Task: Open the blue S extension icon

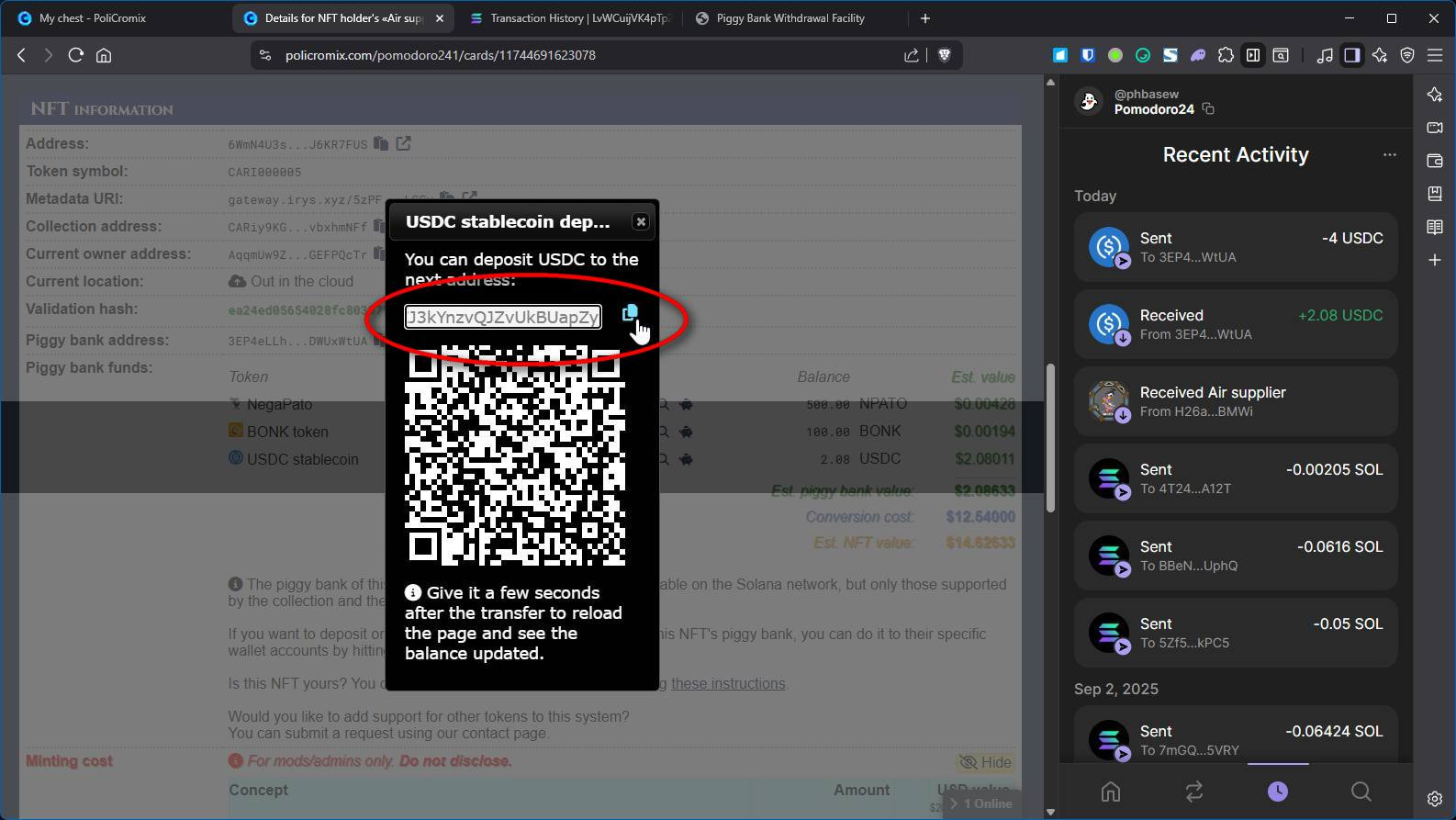Action: (x=1170, y=55)
